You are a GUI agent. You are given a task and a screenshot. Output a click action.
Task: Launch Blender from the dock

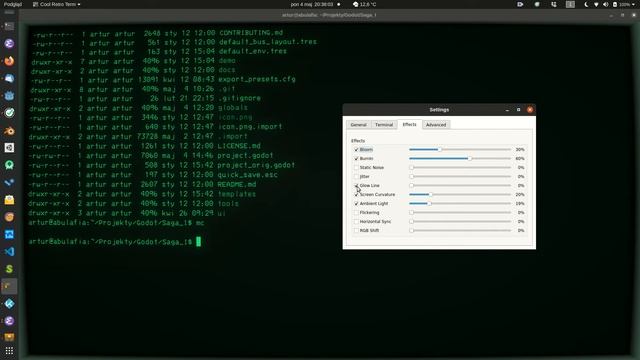tap(9, 131)
